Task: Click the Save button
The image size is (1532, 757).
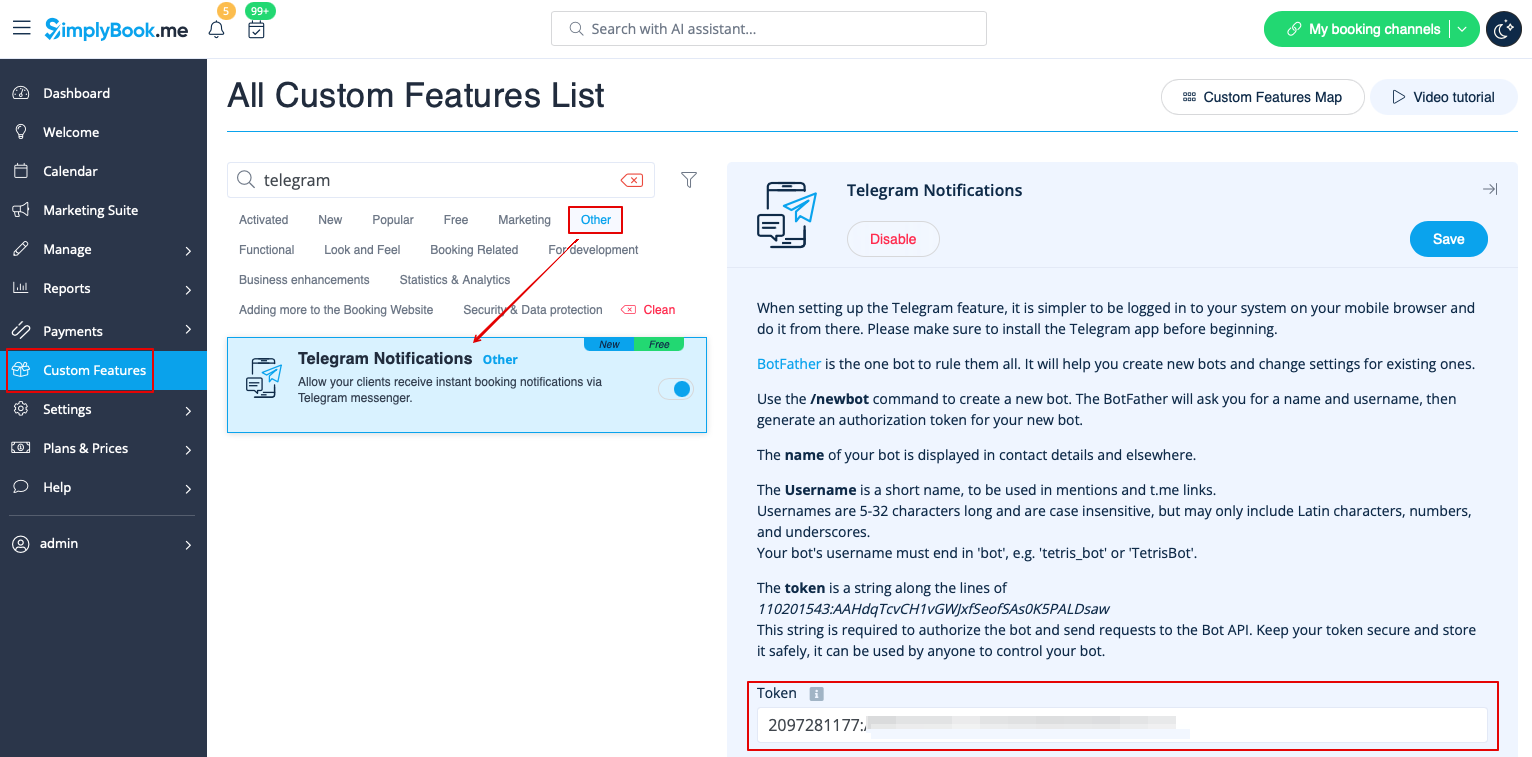Action: (1448, 239)
